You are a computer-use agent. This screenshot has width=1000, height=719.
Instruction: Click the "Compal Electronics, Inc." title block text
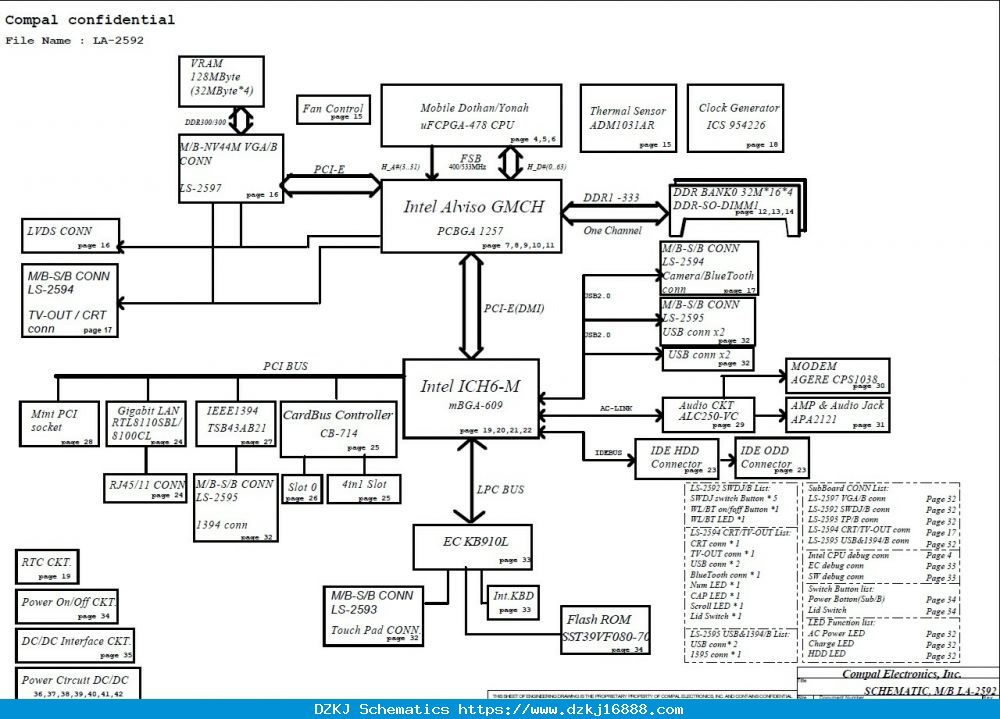pos(901,674)
